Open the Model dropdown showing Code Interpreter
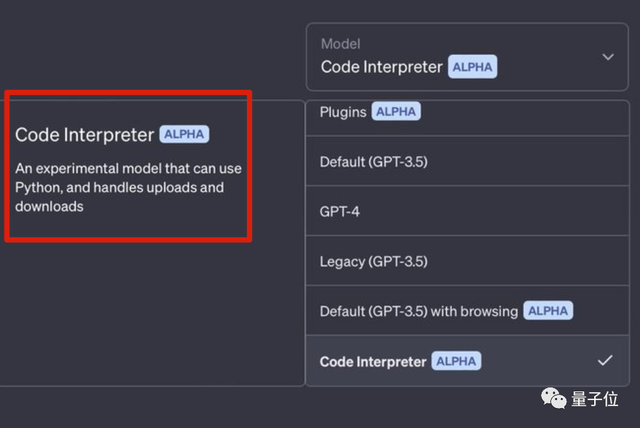This screenshot has height=428, width=640. 470,57
